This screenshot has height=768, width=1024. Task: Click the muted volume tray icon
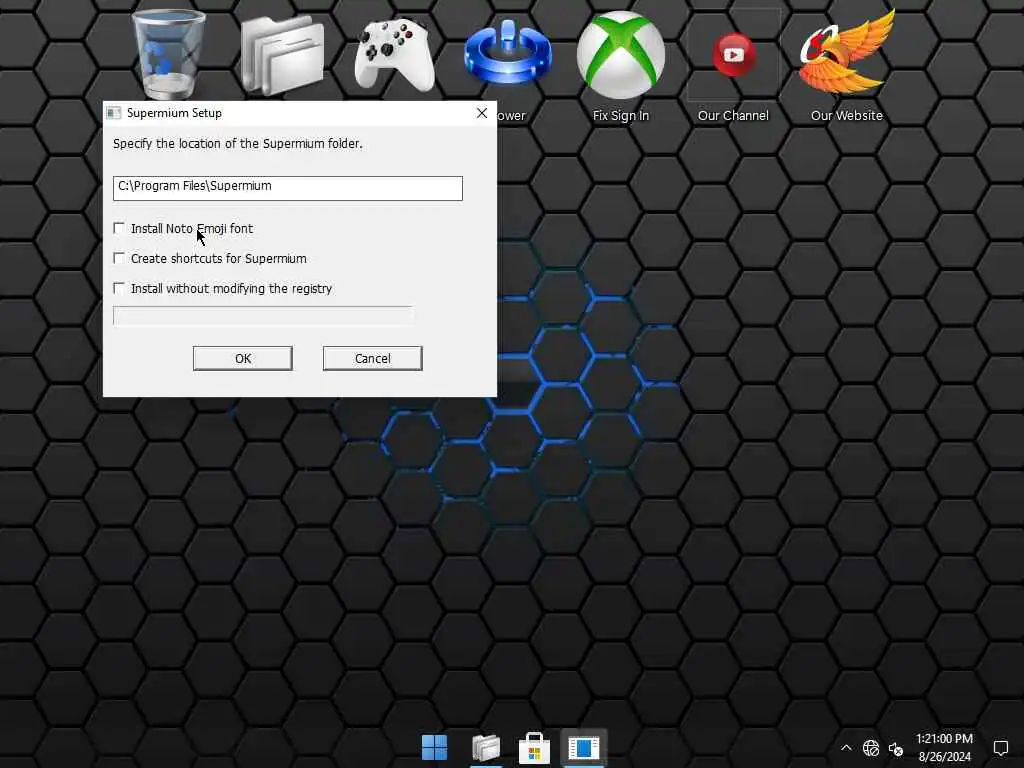pyautogui.click(x=896, y=748)
